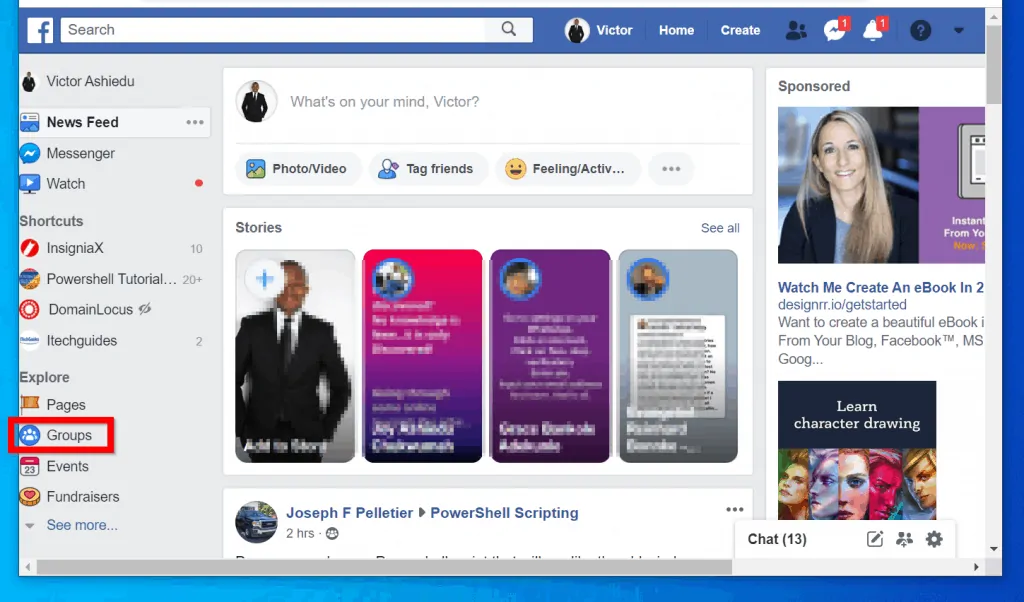Open the help question mark menu
Viewport: 1024px width, 602px height.
pyautogui.click(x=920, y=30)
